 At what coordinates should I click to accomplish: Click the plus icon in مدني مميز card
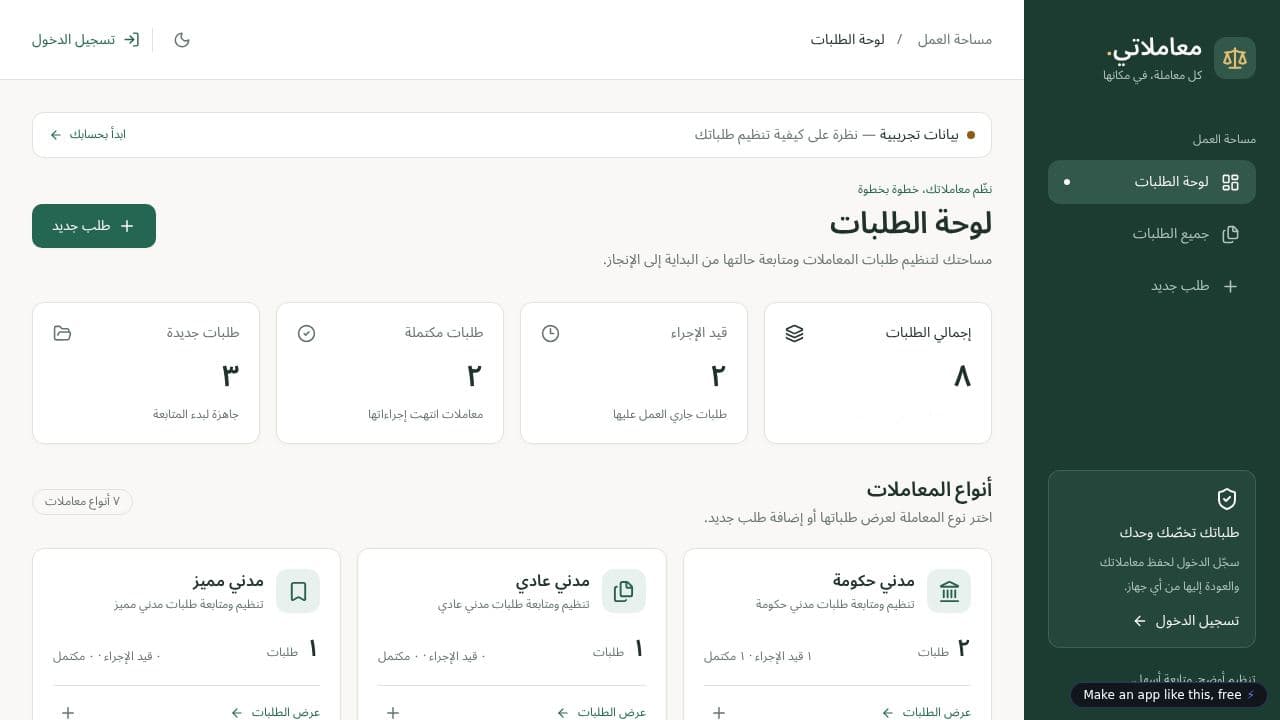click(68, 713)
